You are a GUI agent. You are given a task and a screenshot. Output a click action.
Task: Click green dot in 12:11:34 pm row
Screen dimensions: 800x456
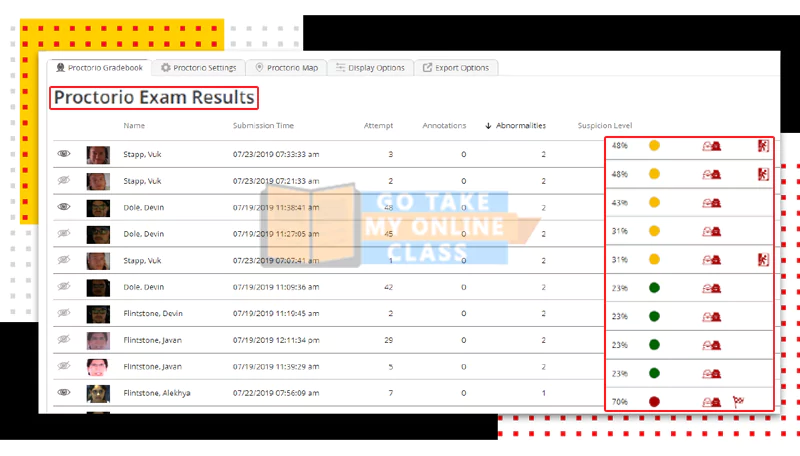654,345
